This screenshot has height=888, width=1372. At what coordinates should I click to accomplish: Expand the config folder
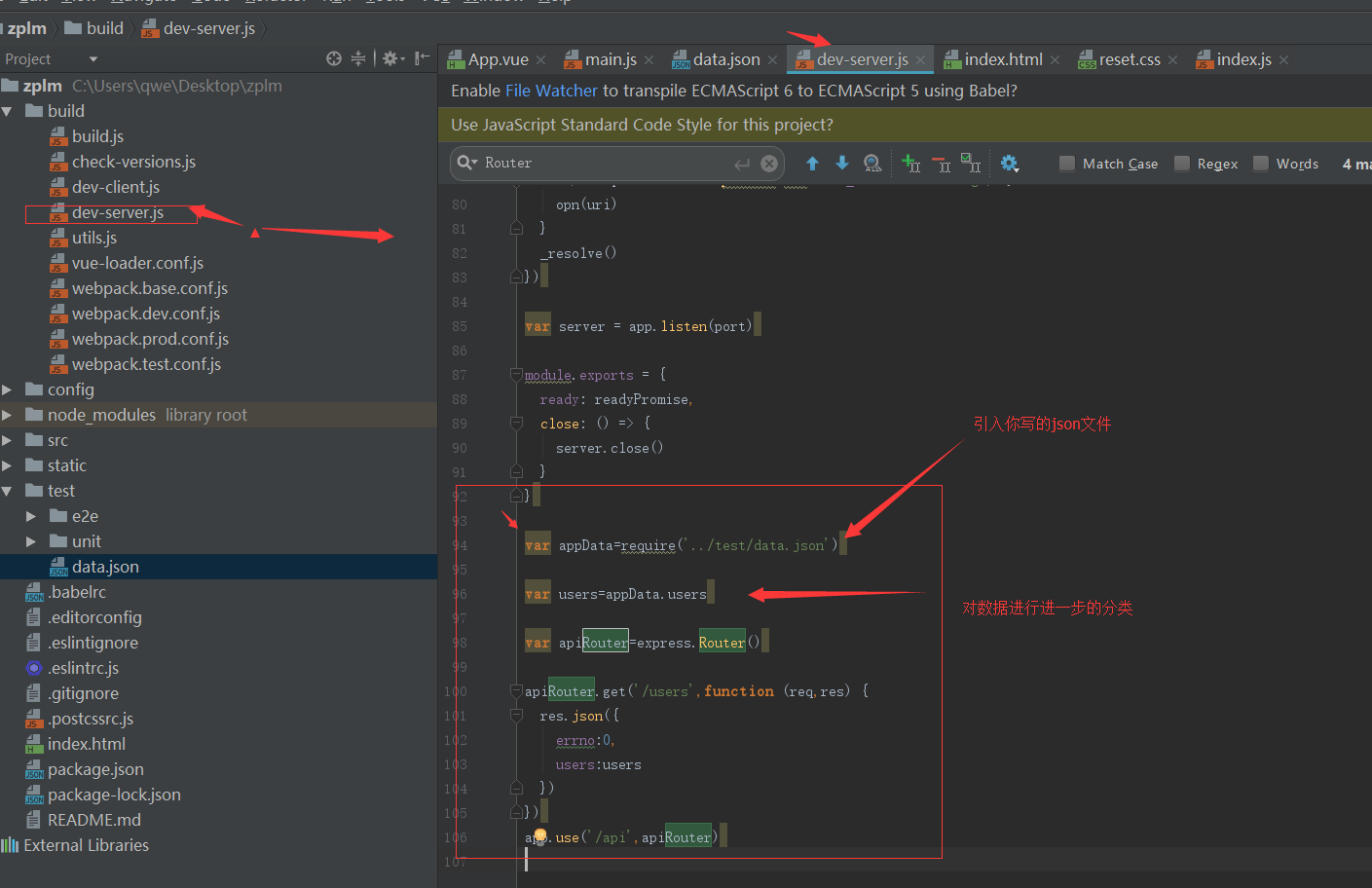point(7,389)
